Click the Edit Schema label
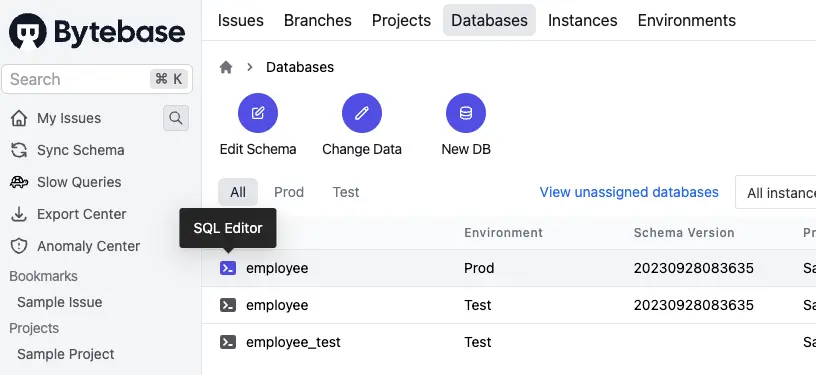The image size is (816, 375). (x=258, y=149)
